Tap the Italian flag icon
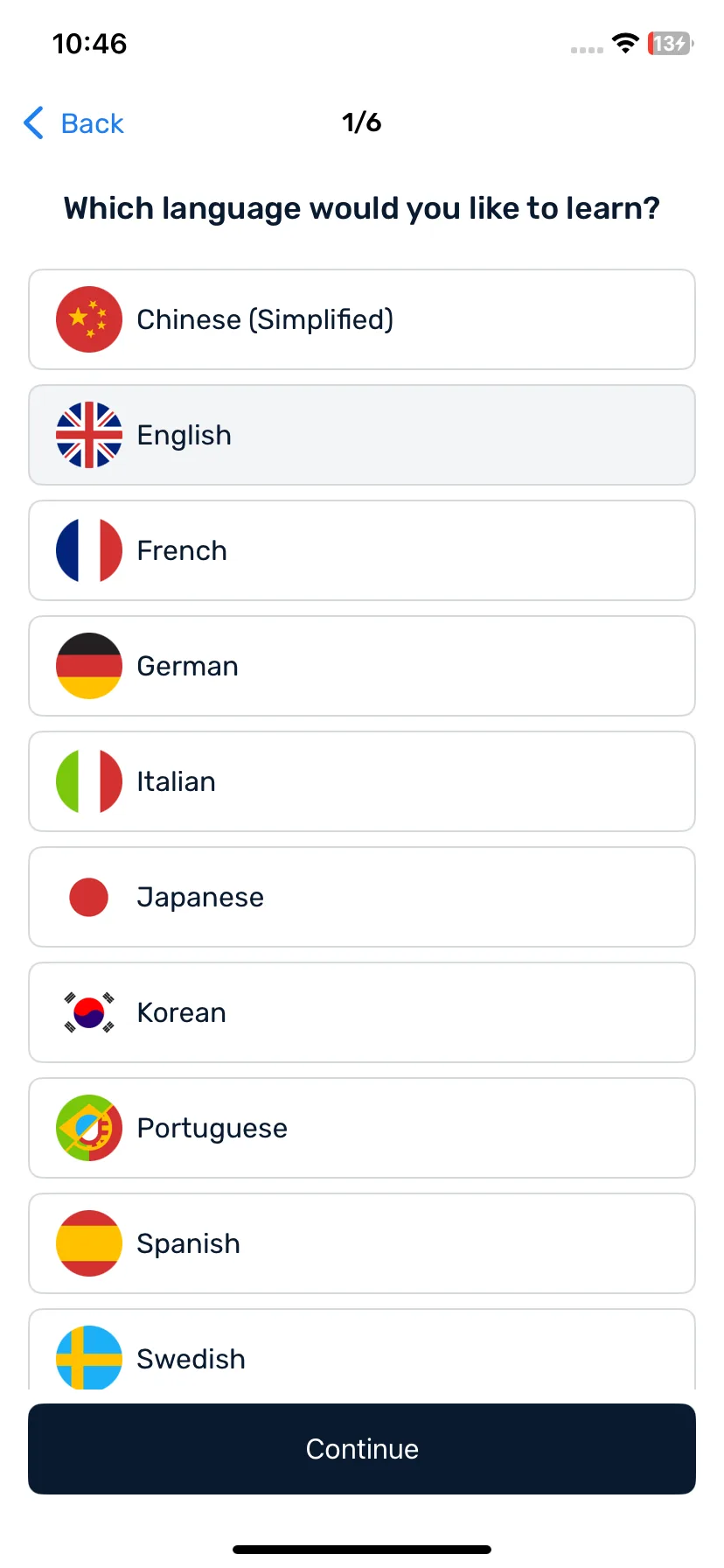 89,781
